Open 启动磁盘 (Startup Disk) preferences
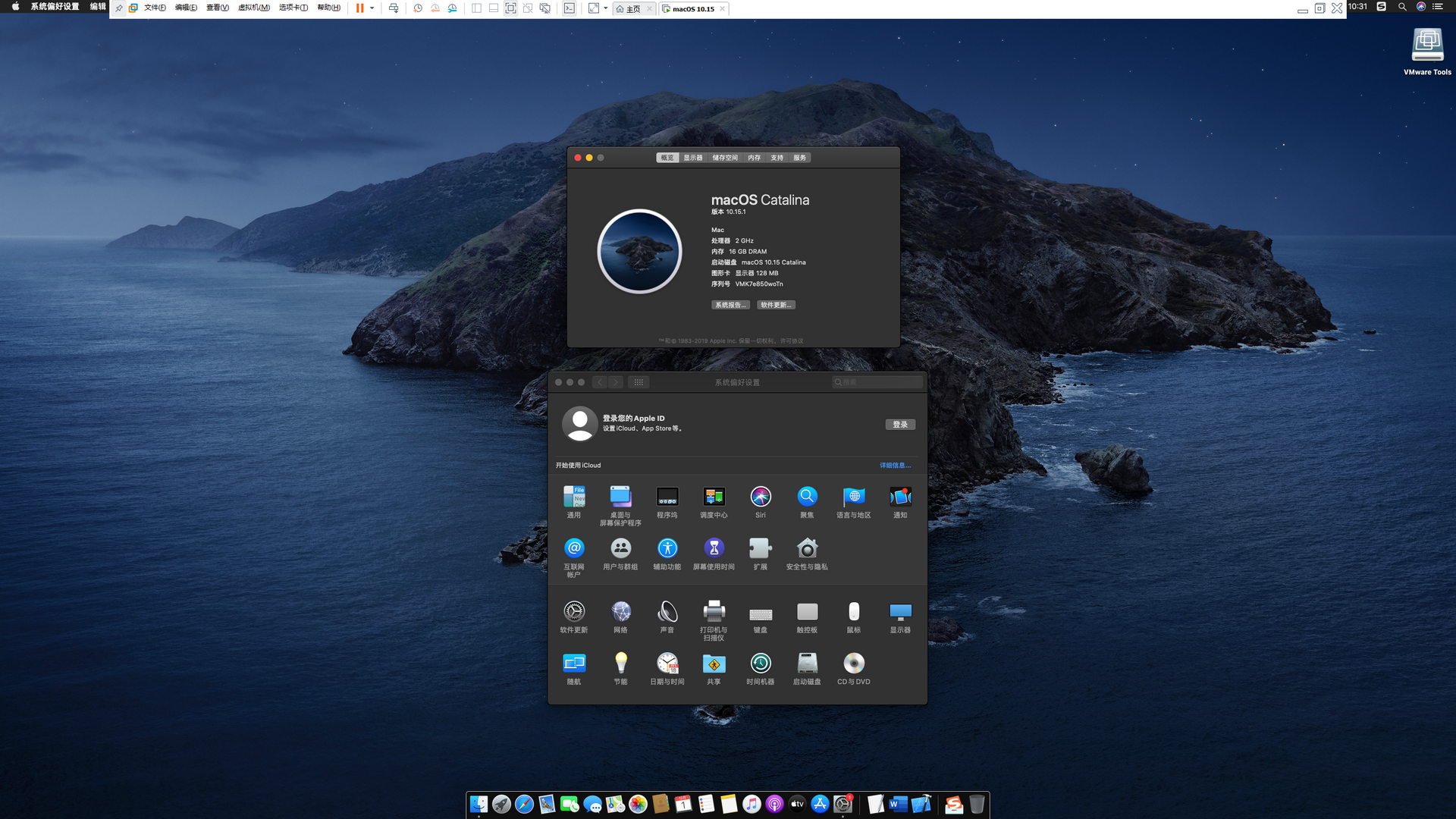Screen dimensions: 1456x819 point(807,667)
